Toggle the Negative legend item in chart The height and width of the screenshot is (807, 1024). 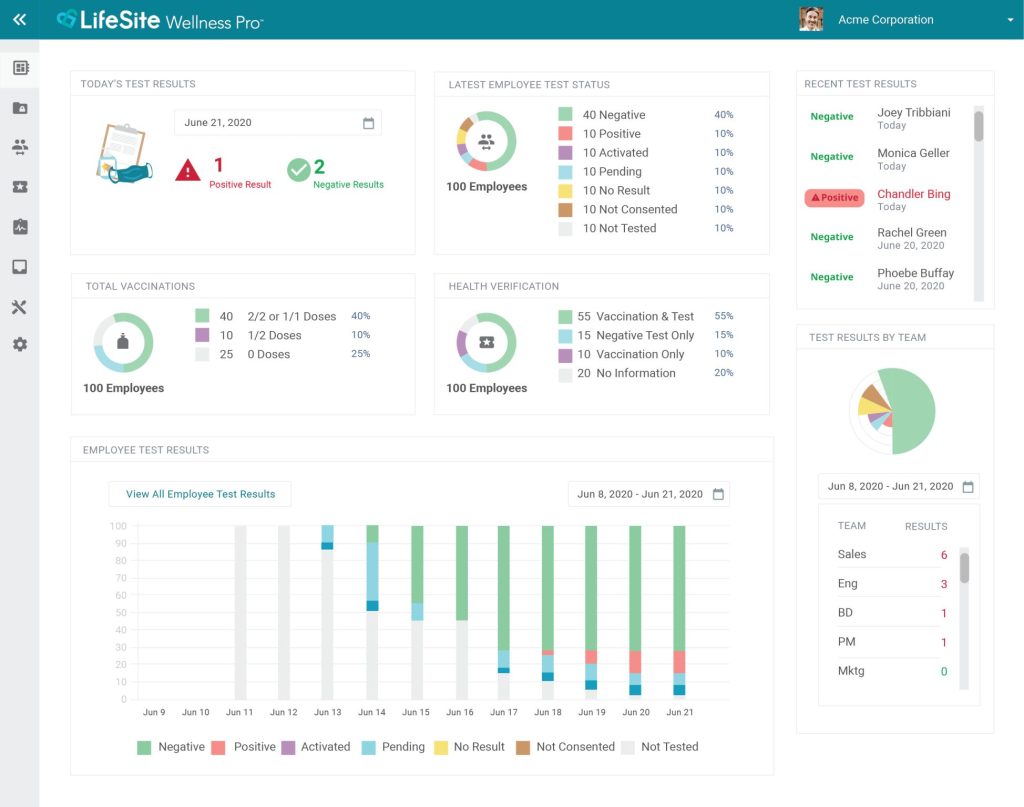(x=171, y=747)
